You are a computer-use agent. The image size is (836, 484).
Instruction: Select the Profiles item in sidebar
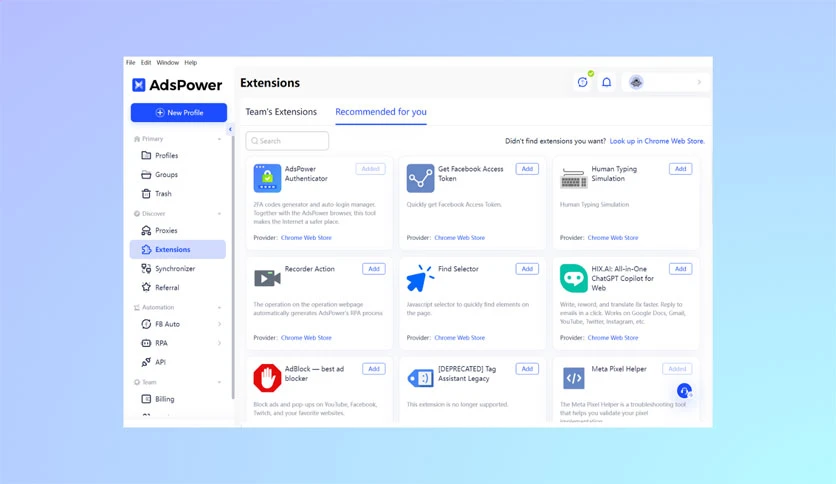click(178, 155)
